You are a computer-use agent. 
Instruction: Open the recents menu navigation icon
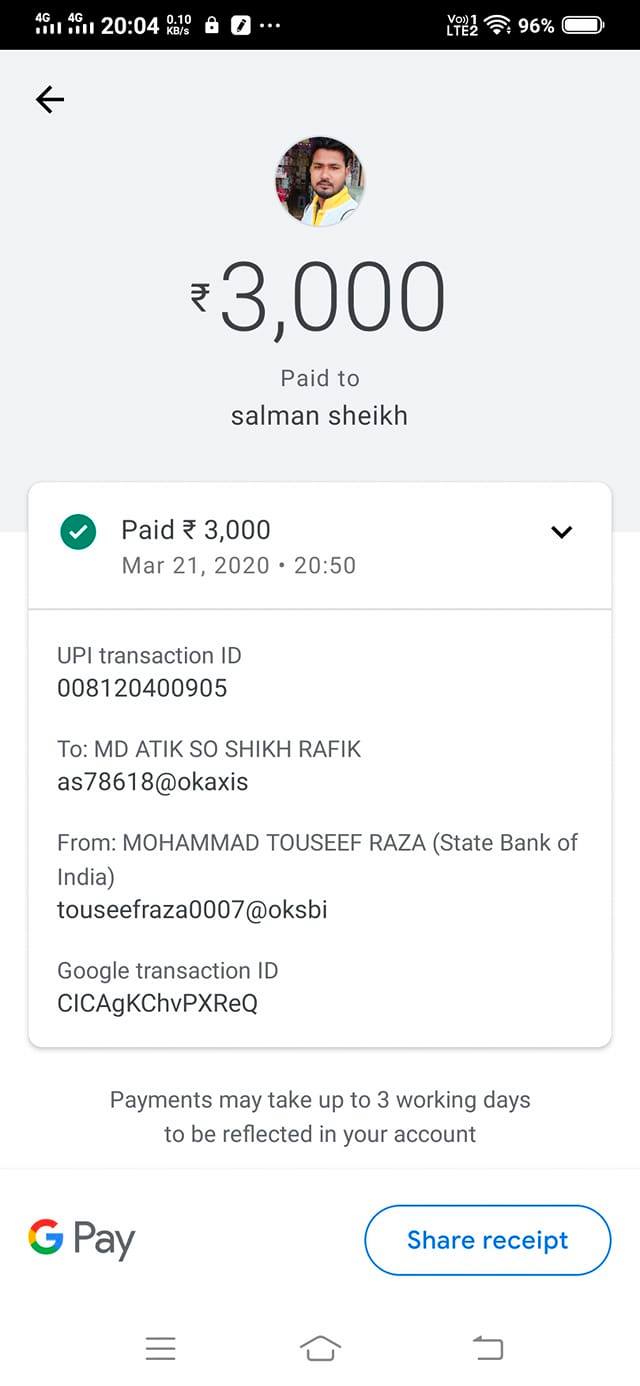pos(160,1349)
